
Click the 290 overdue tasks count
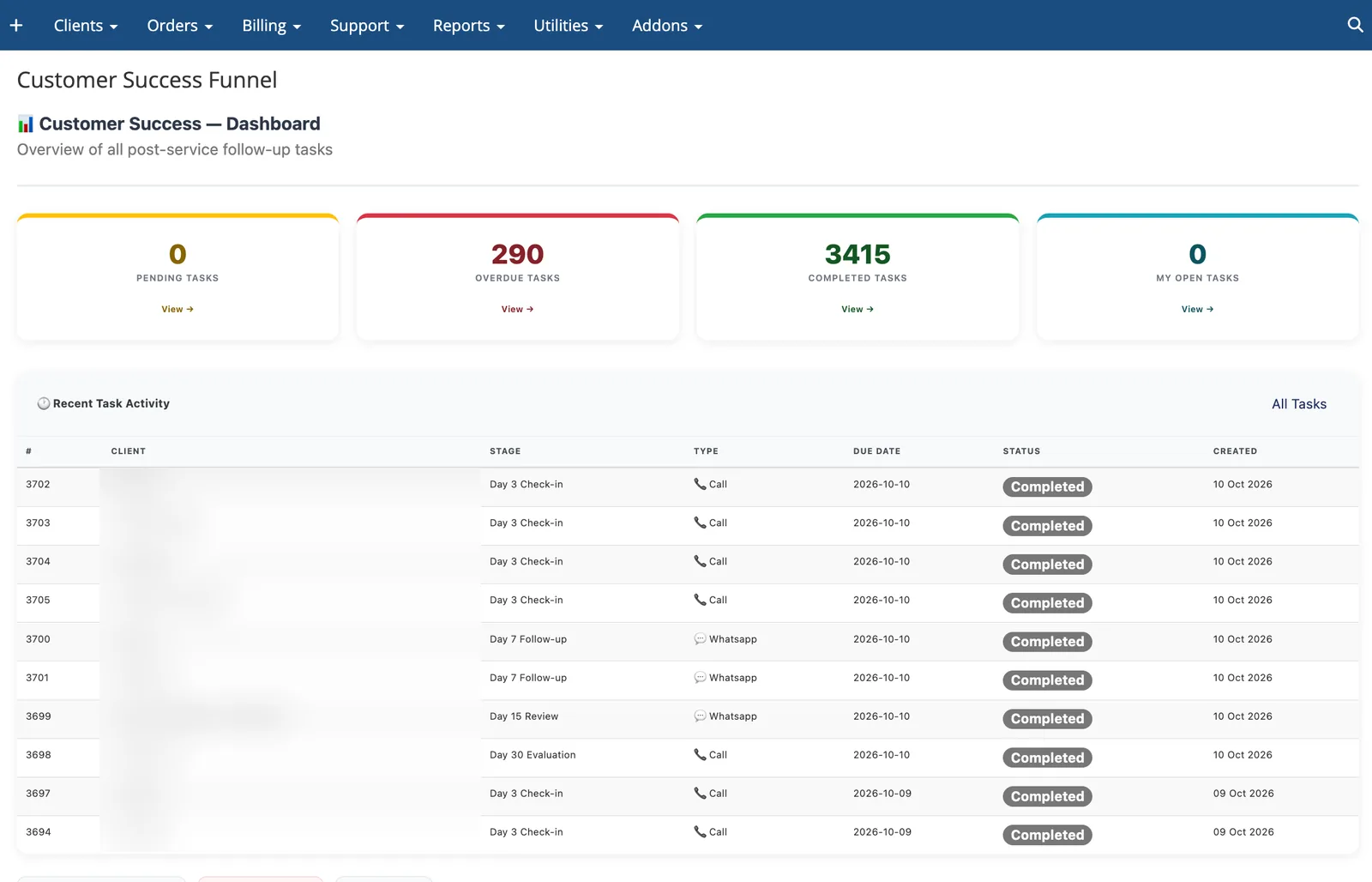[x=517, y=254]
